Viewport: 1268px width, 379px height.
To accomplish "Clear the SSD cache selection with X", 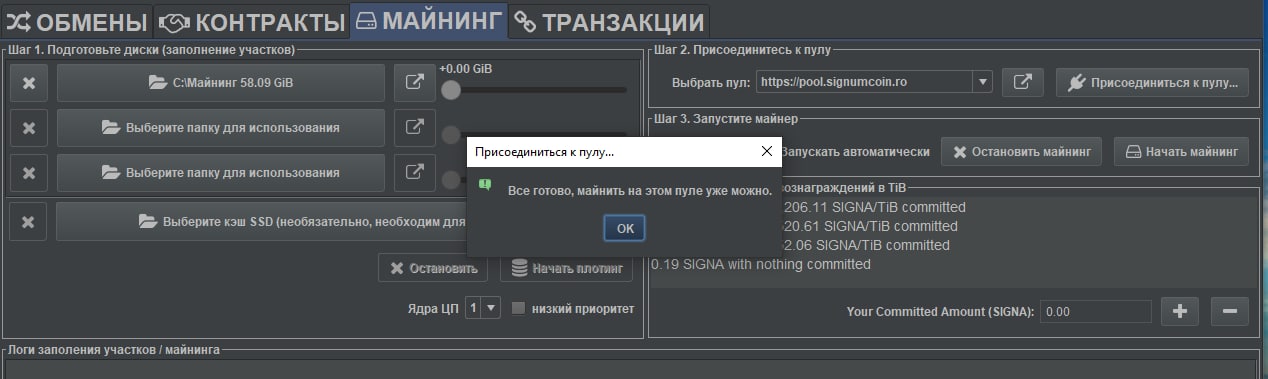I will [29, 222].
